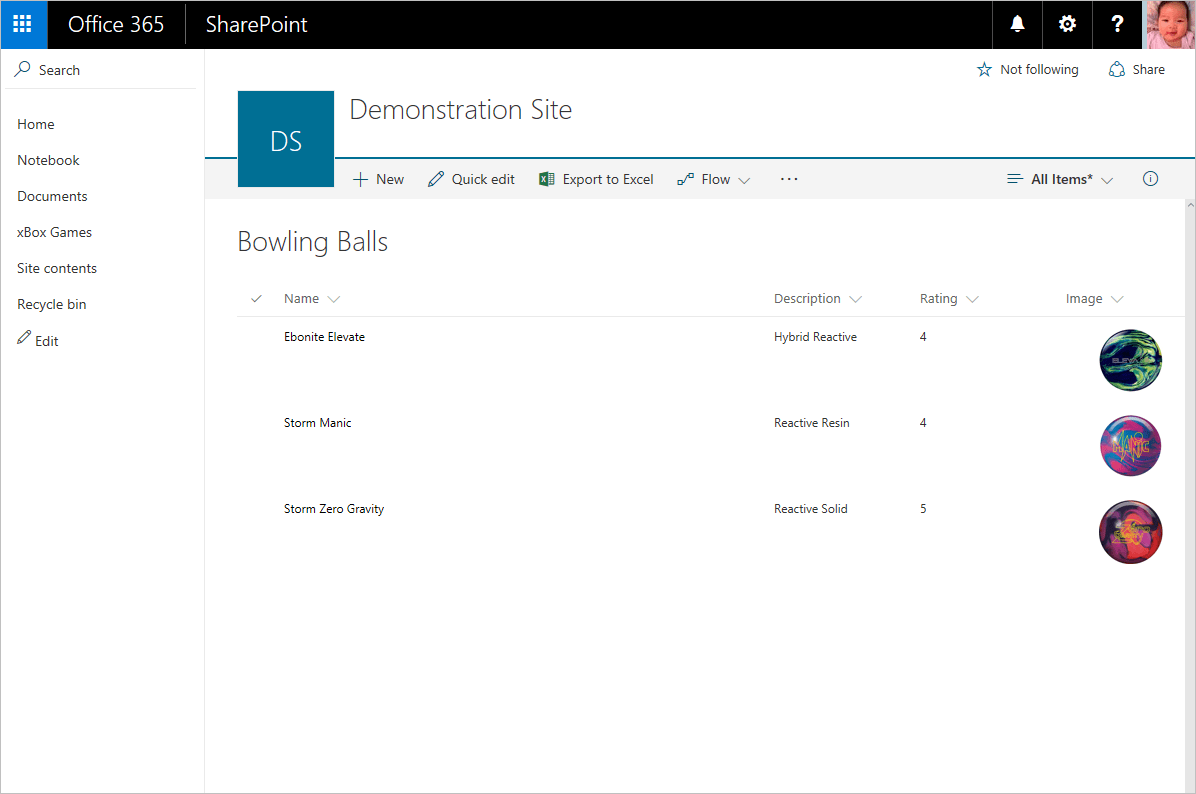Open the Flow dropdown

pos(713,178)
